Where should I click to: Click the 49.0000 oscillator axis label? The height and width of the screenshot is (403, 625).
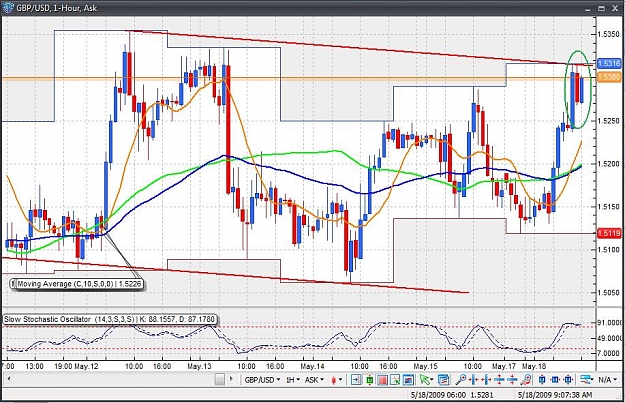611,338
